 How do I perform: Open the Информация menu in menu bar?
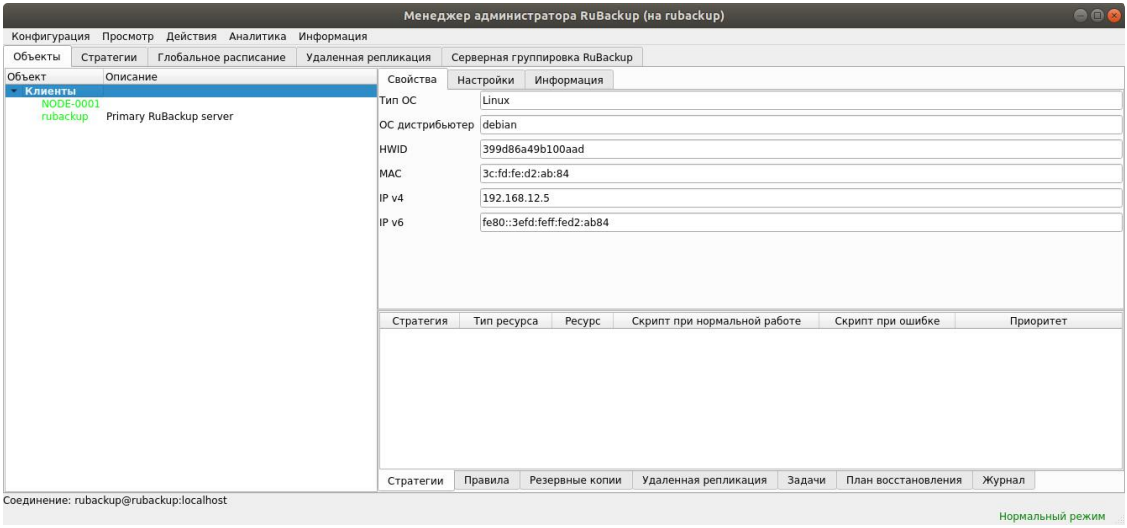[x=333, y=36]
